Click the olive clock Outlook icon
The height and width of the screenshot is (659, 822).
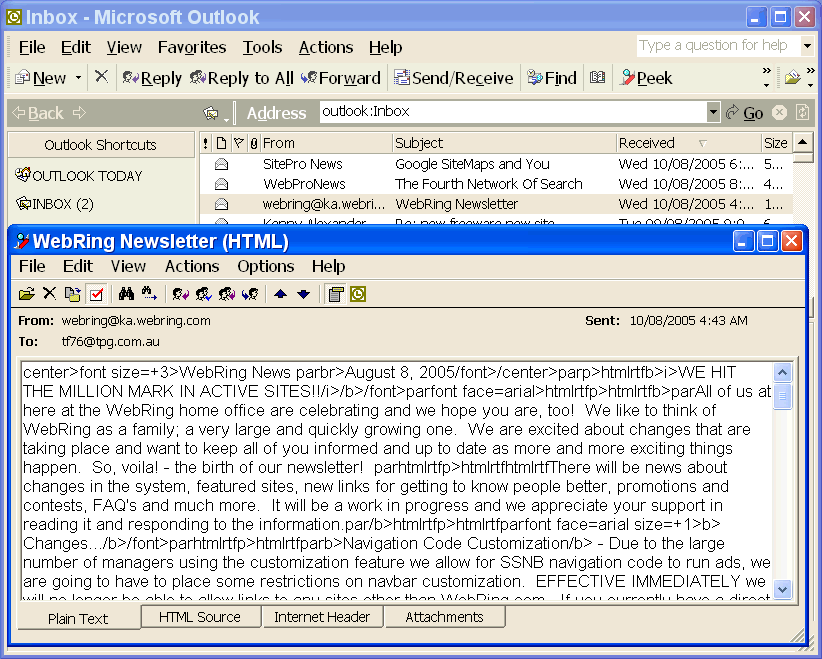pyautogui.click(x=358, y=294)
